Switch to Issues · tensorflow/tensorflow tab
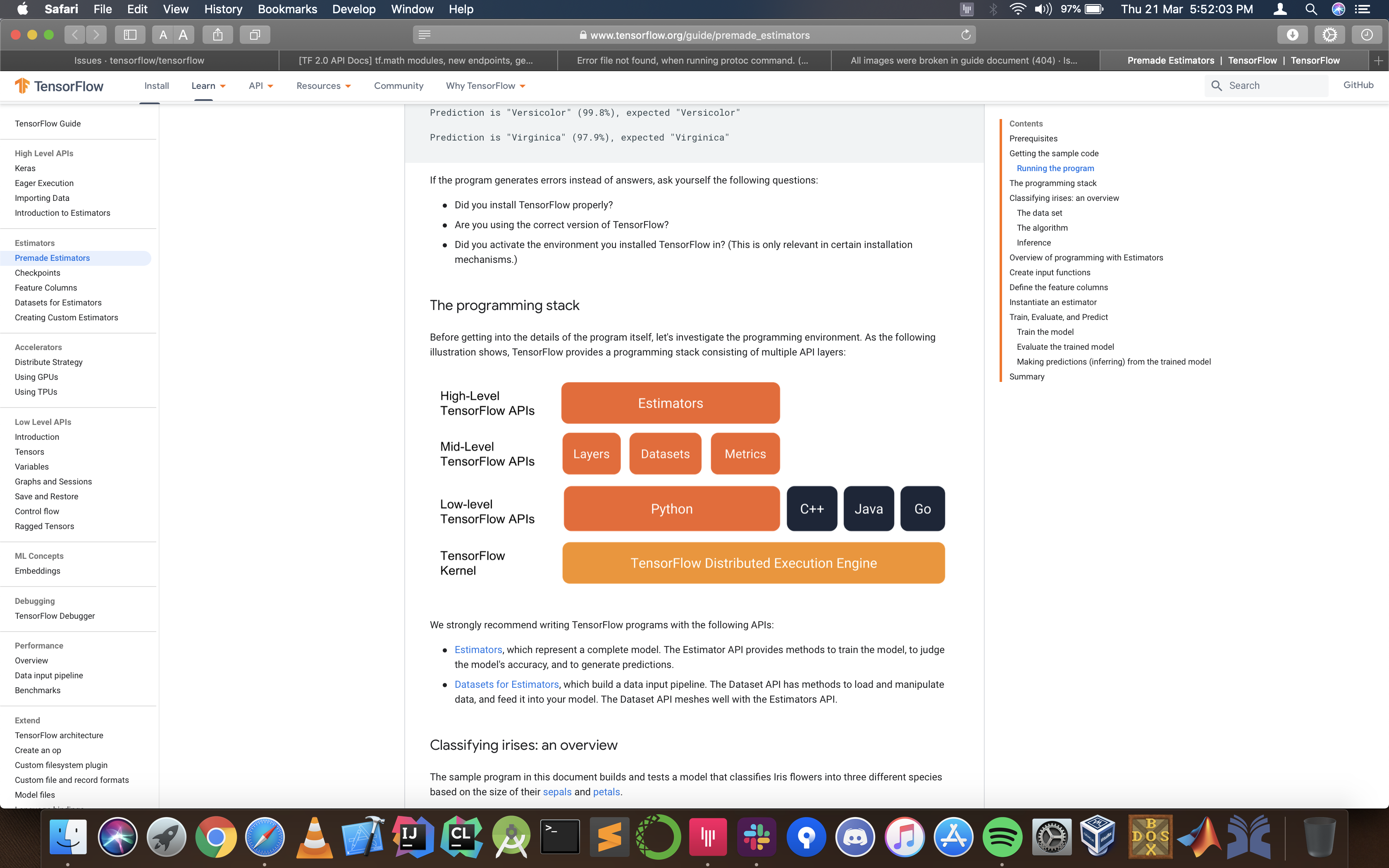 (x=139, y=60)
